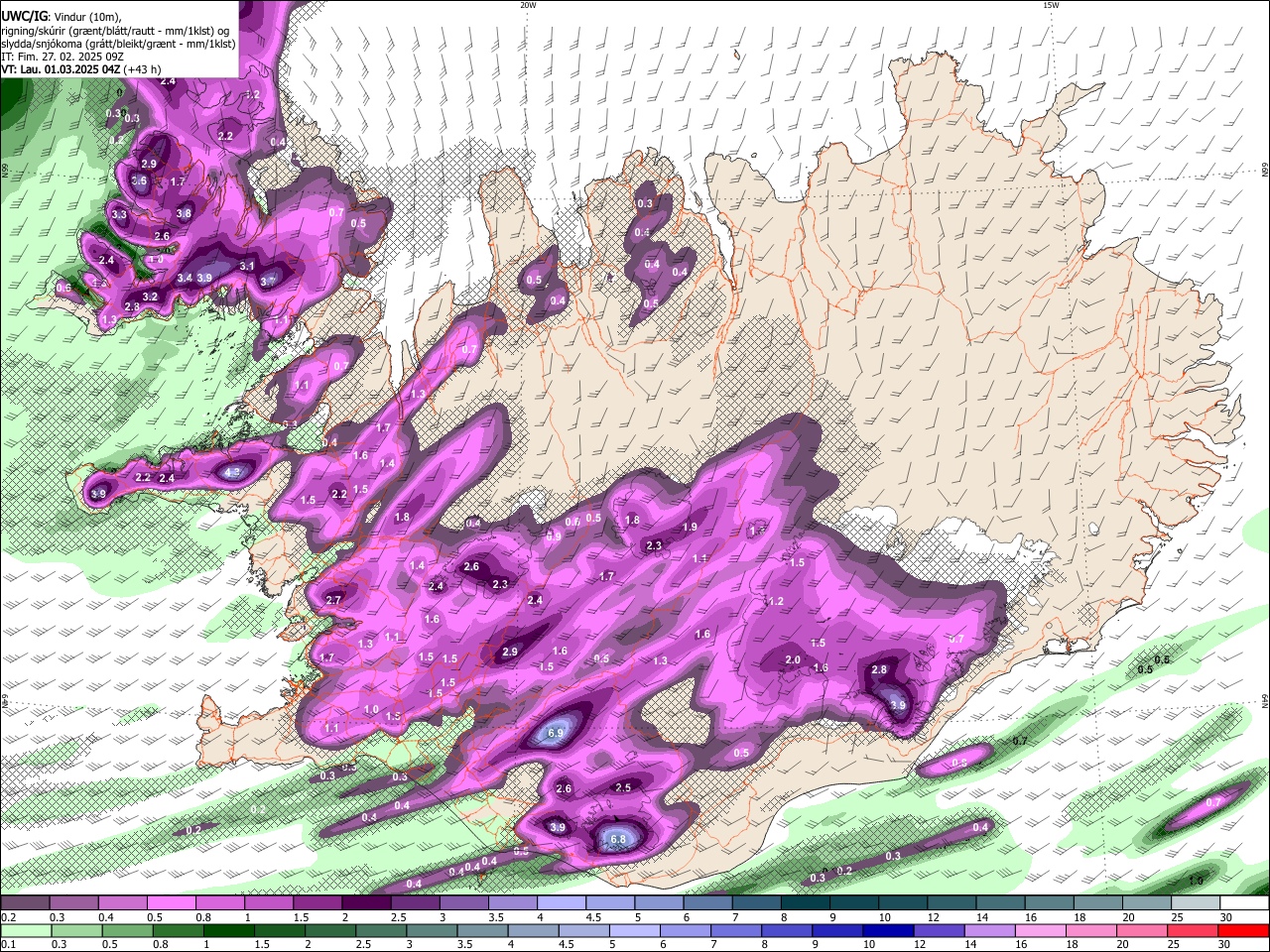Click the 1.9 value on the map

[690, 528]
